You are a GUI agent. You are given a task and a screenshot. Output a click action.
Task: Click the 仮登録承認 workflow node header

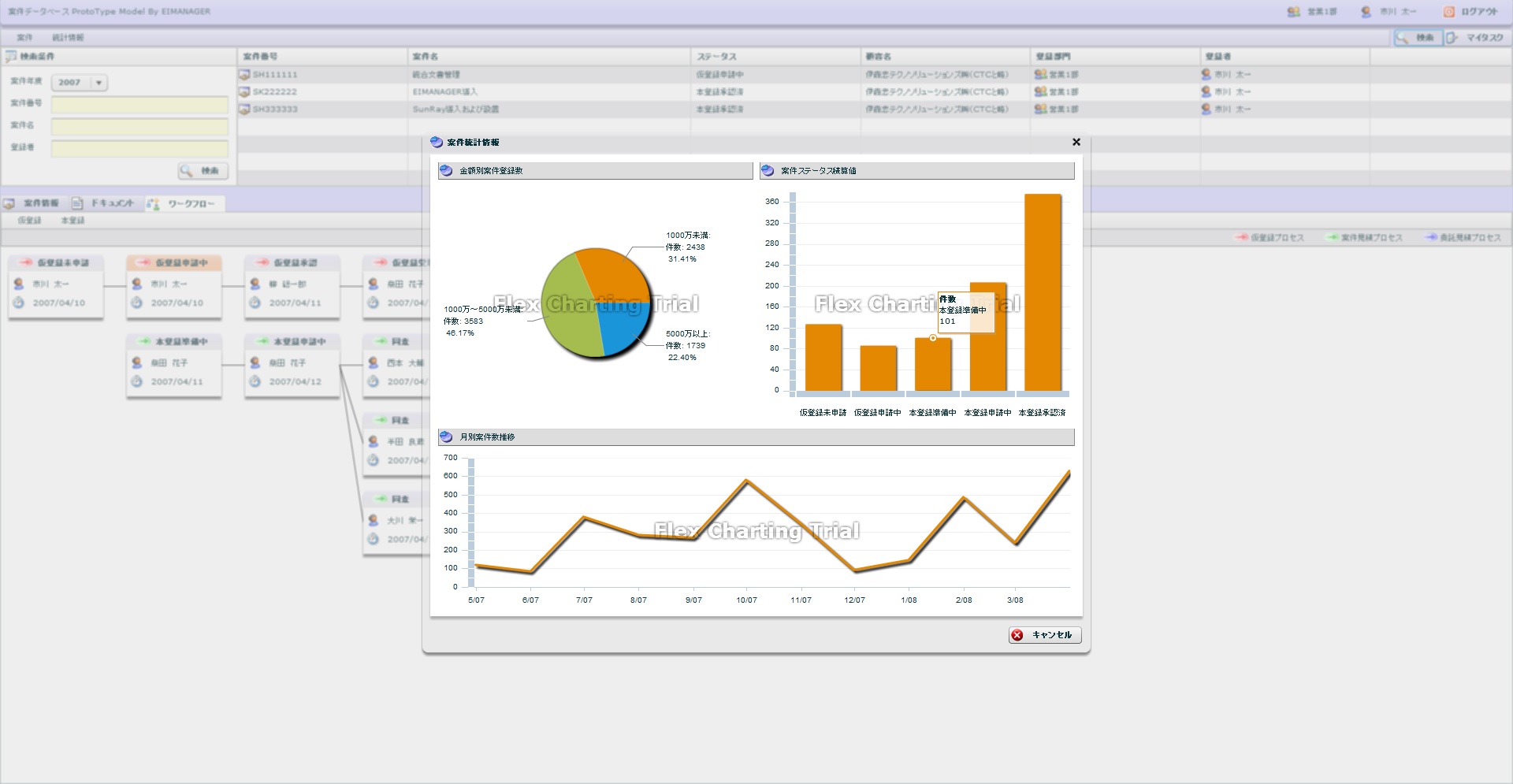(292, 262)
